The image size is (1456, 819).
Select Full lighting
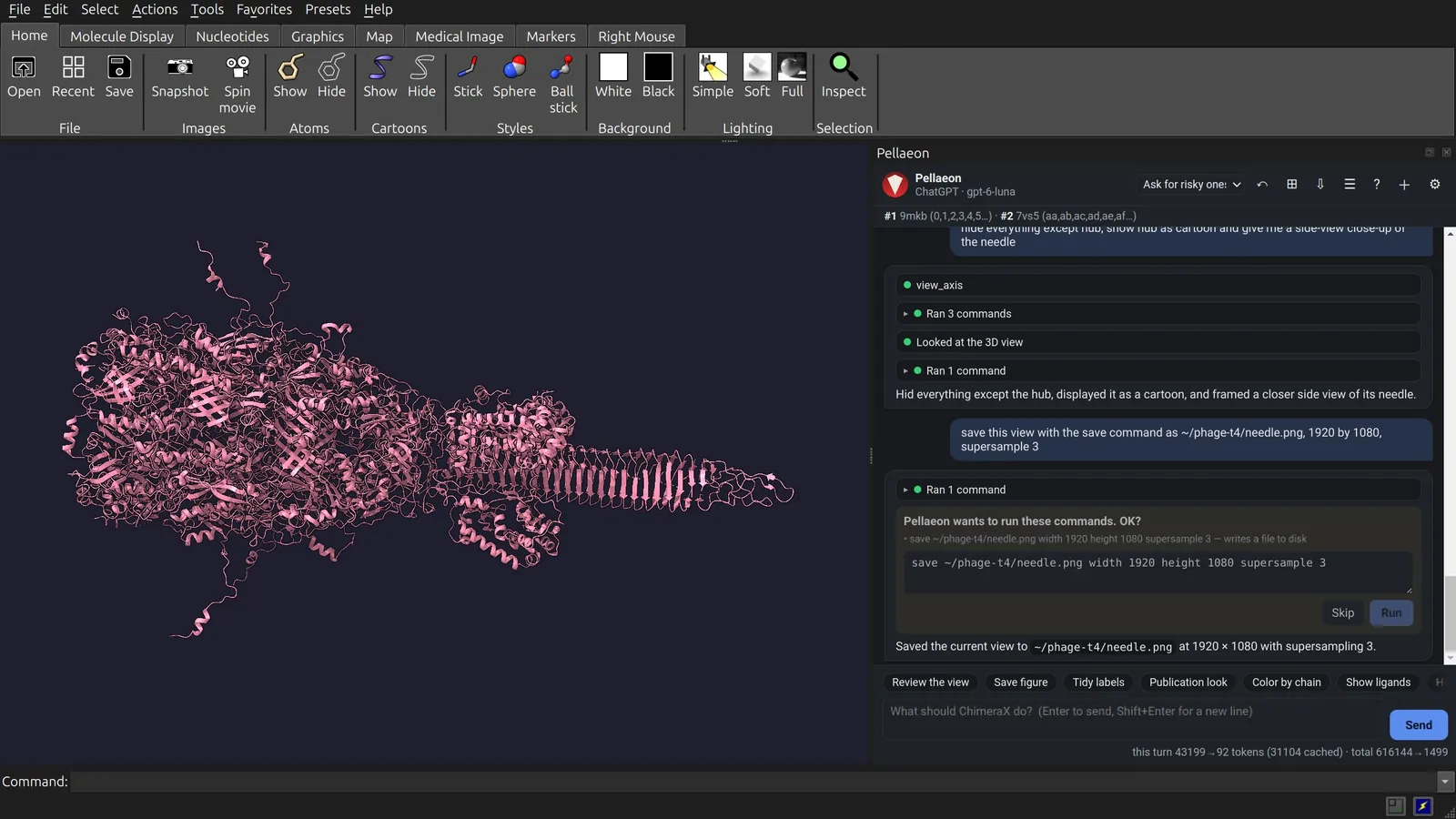pos(793,76)
